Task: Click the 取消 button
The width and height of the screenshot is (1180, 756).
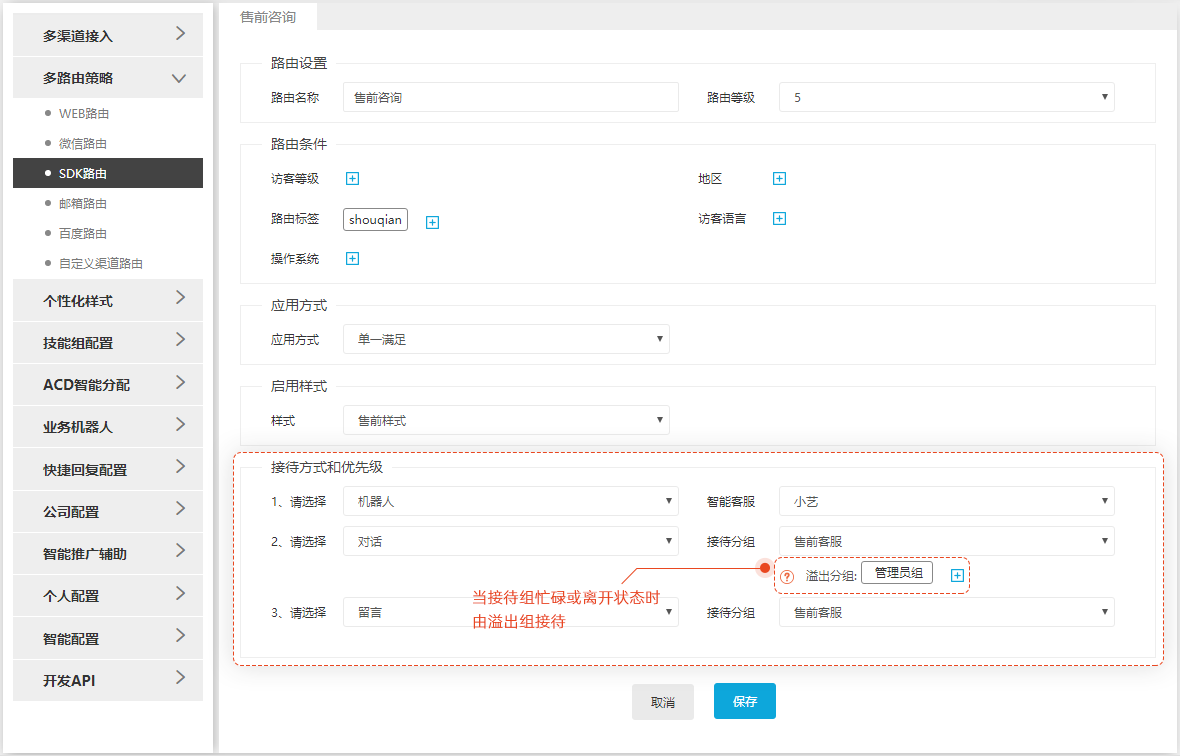Action: click(x=663, y=702)
